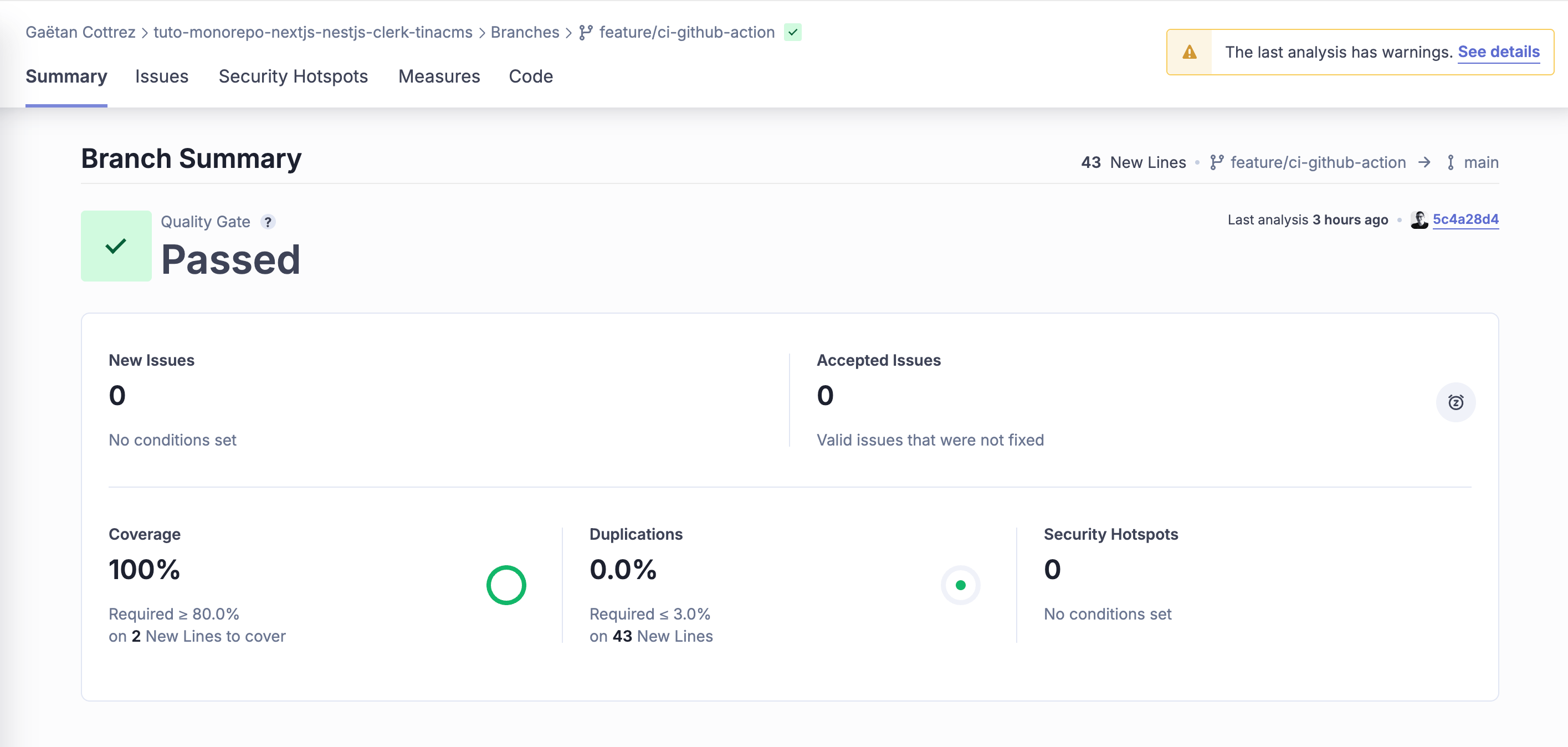Select the Security Hotspots tab
The width and height of the screenshot is (1568, 747).
point(294,75)
